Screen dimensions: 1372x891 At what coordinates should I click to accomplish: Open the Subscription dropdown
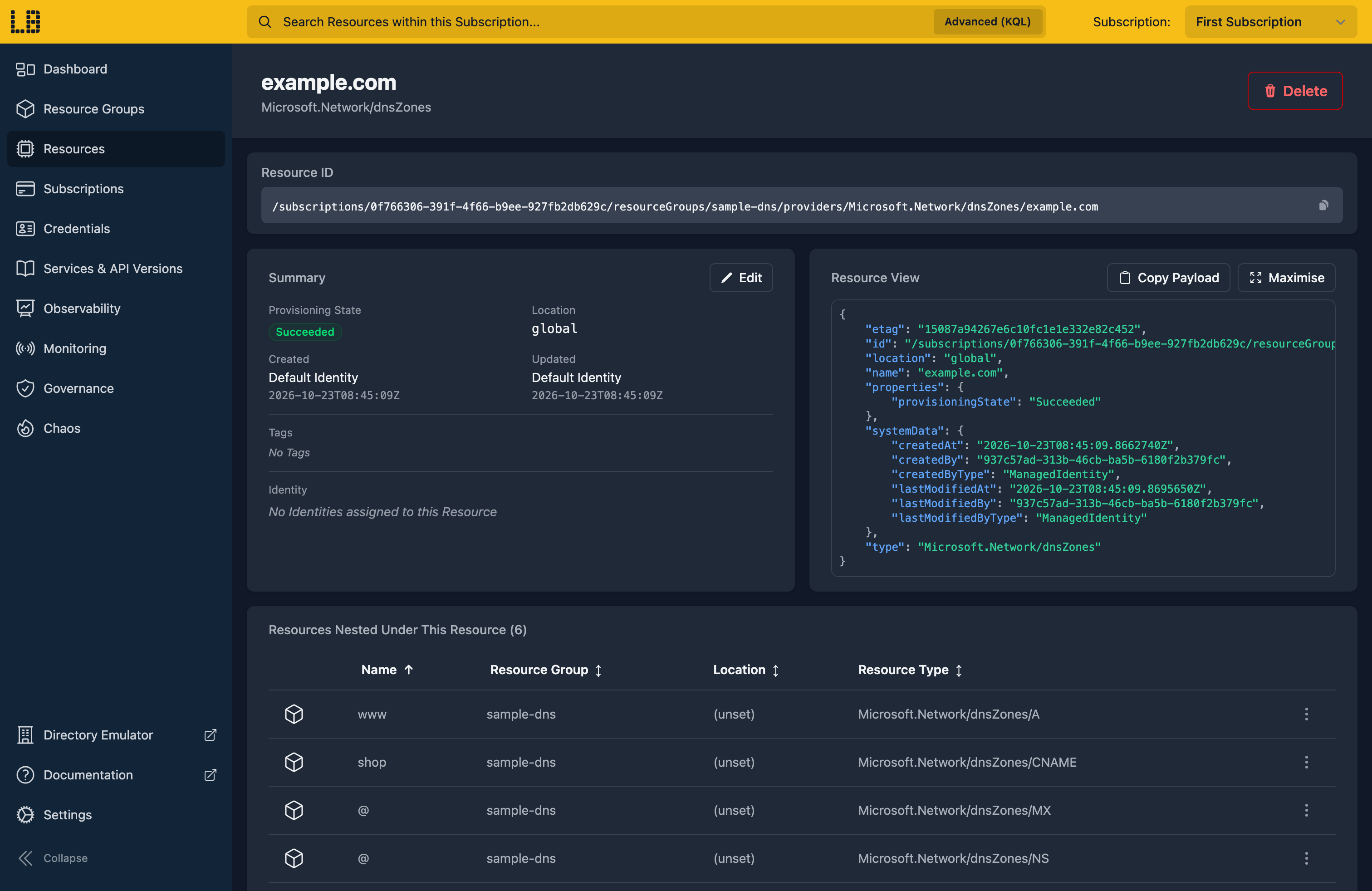1270,22
